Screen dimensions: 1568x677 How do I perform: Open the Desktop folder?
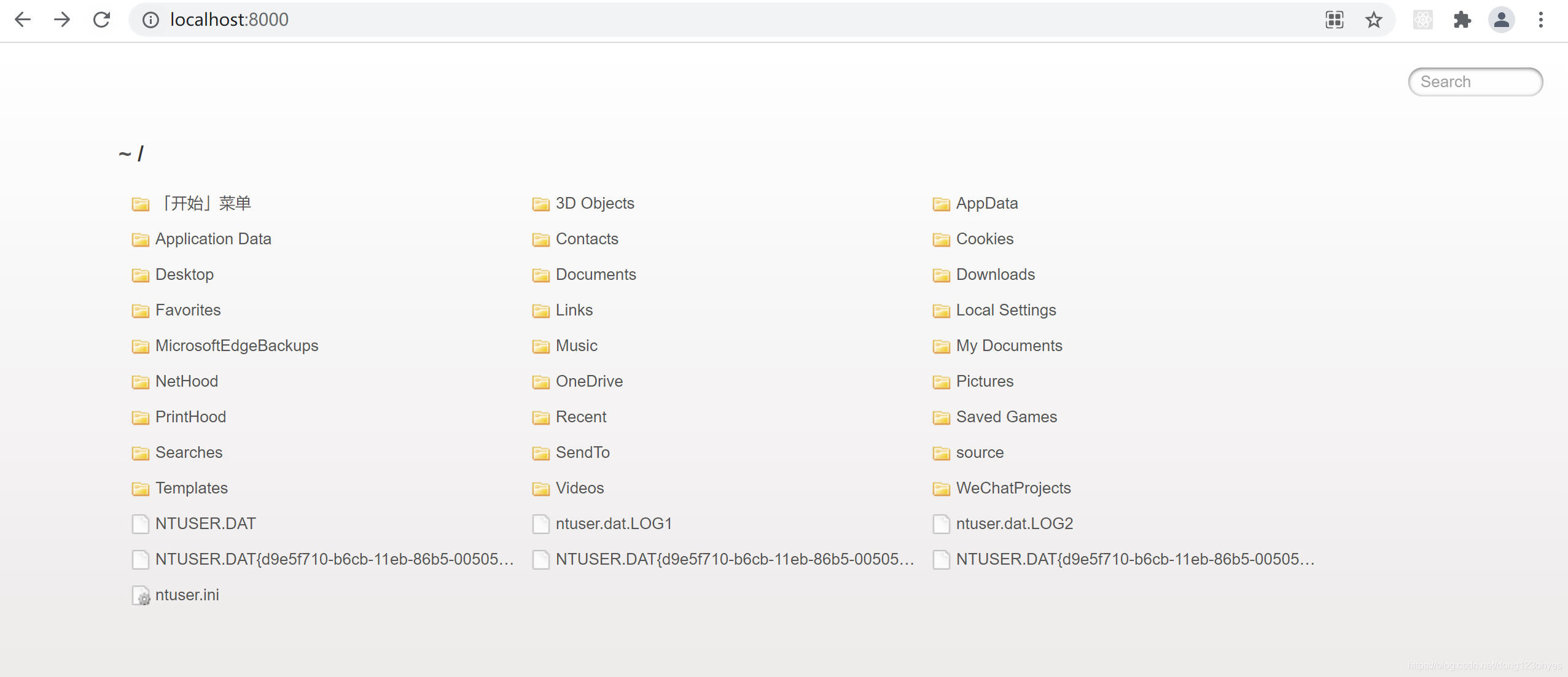tap(186, 274)
